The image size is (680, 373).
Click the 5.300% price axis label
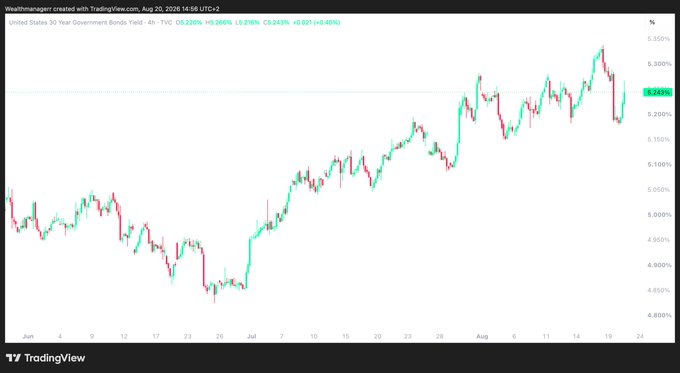[659, 64]
